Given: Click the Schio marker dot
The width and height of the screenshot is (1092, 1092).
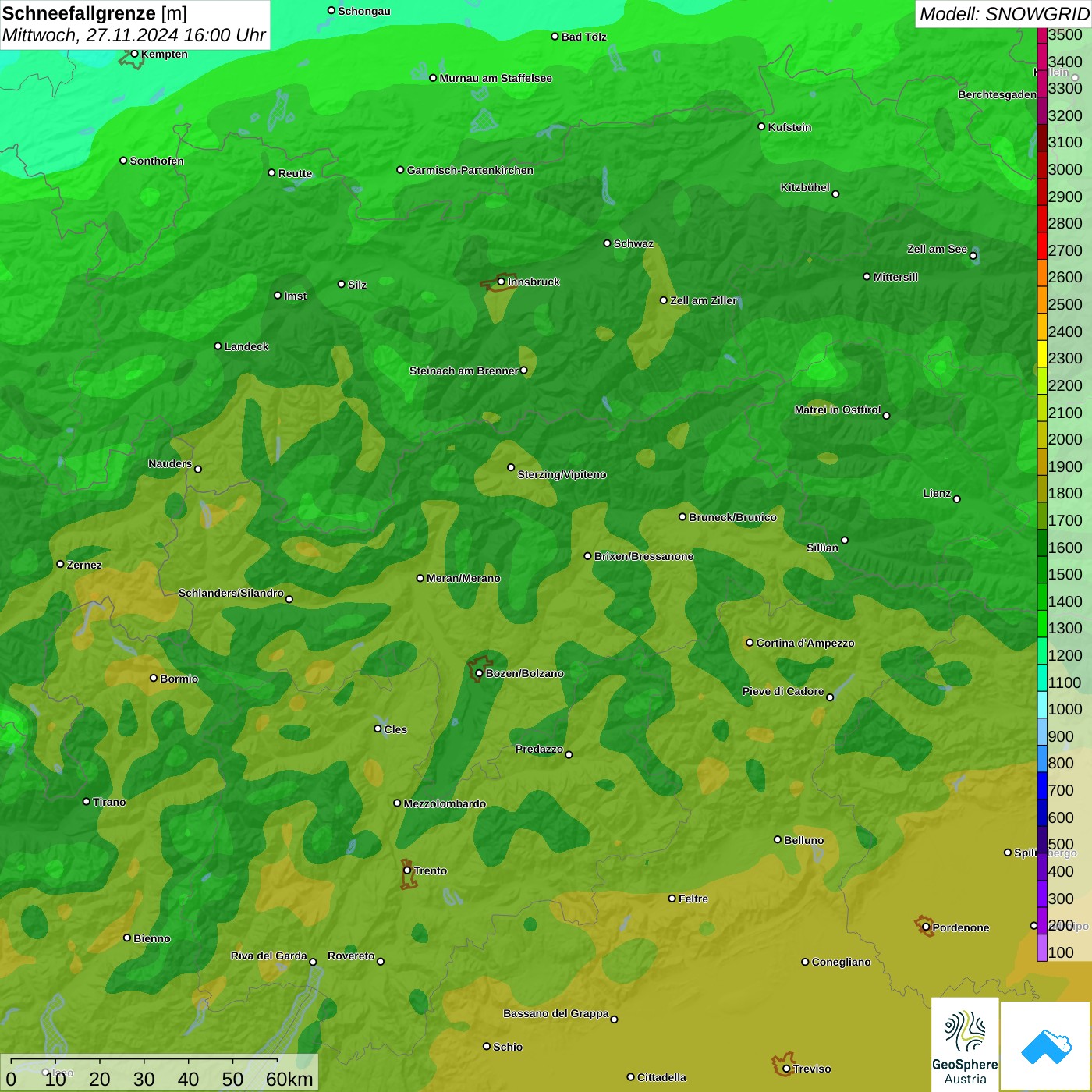Looking at the screenshot, I should point(487,1046).
